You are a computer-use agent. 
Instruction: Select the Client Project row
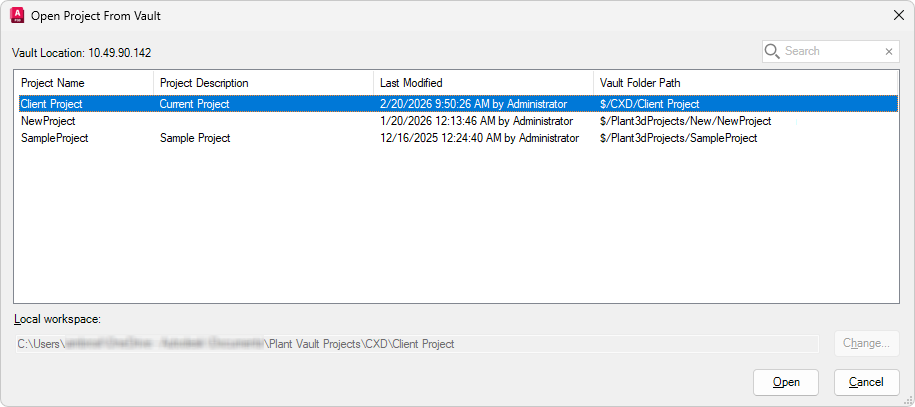[52, 104]
